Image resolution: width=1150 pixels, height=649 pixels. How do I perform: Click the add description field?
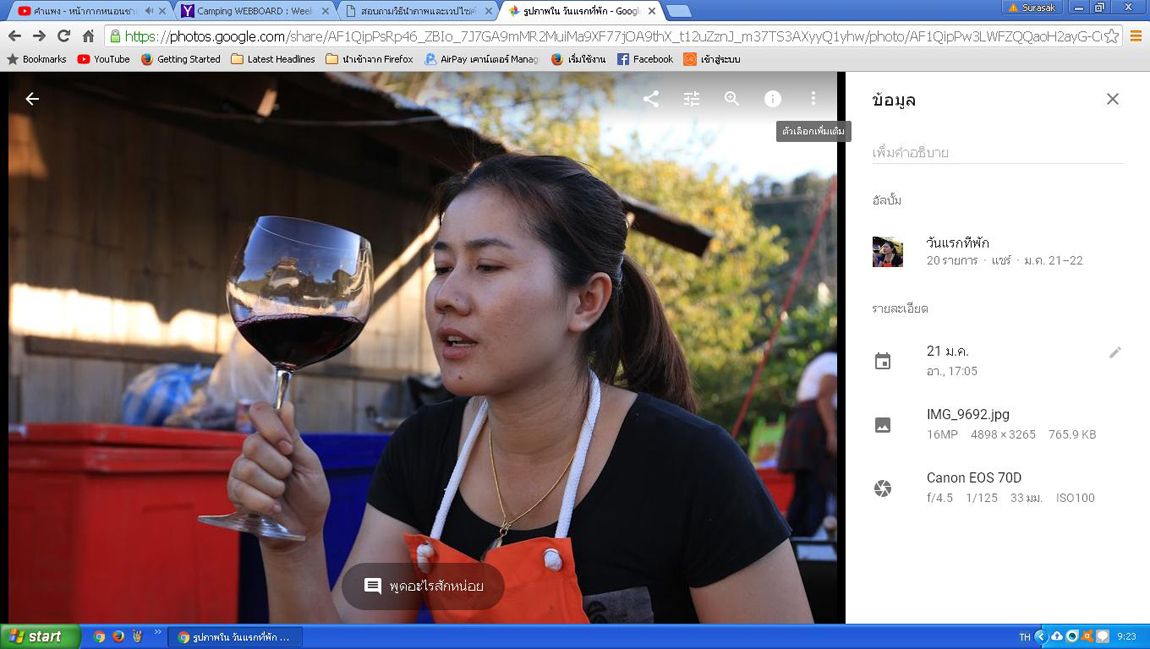pyautogui.click(x=996, y=153)
